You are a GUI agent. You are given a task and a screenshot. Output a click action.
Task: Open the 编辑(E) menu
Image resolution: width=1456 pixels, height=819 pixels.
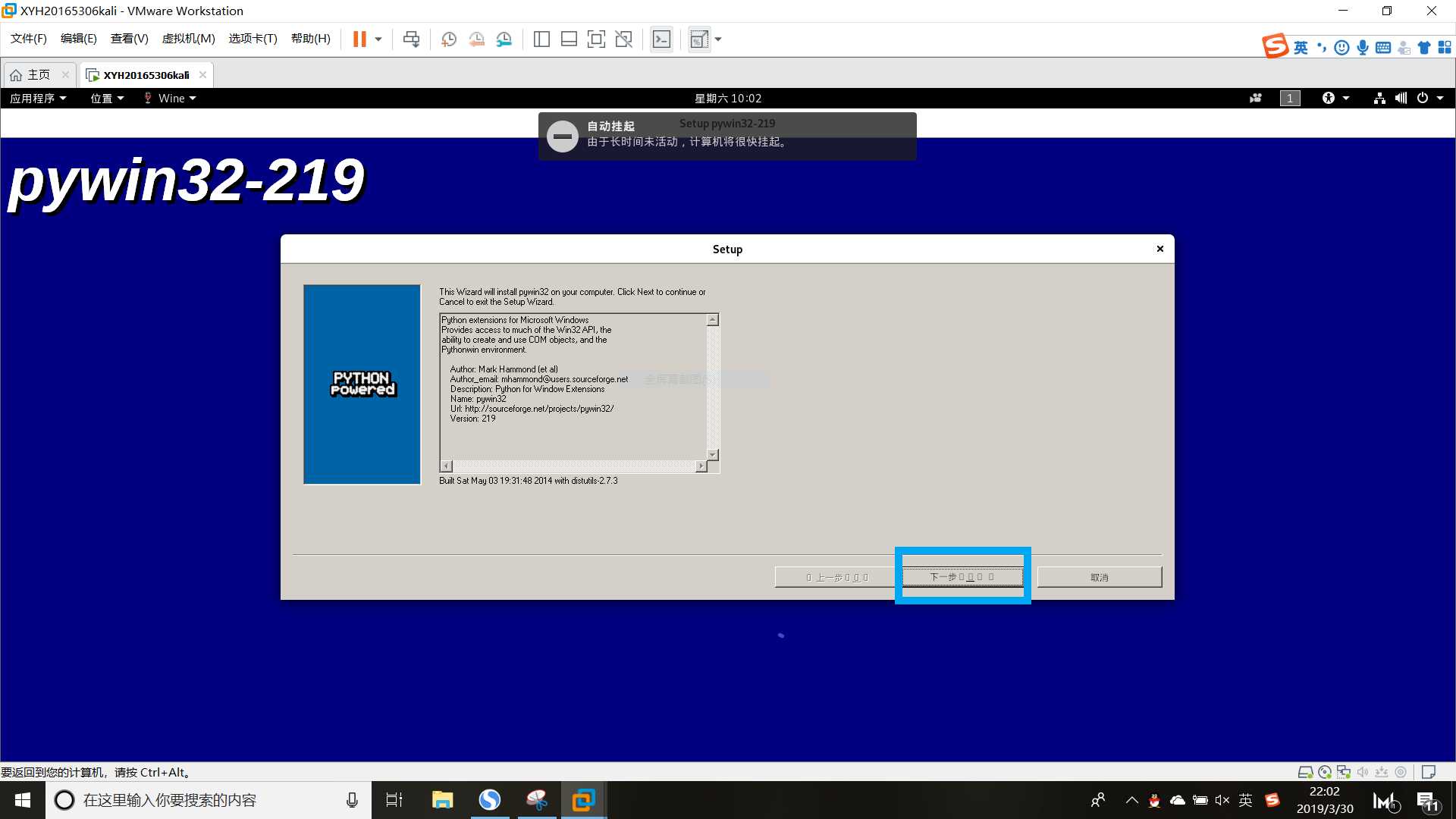click(79, 39)
